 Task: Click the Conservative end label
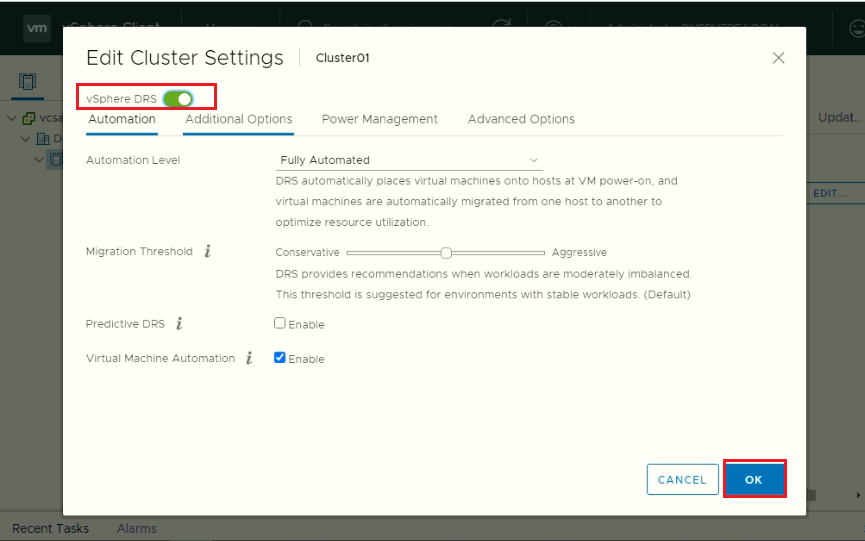307,253
